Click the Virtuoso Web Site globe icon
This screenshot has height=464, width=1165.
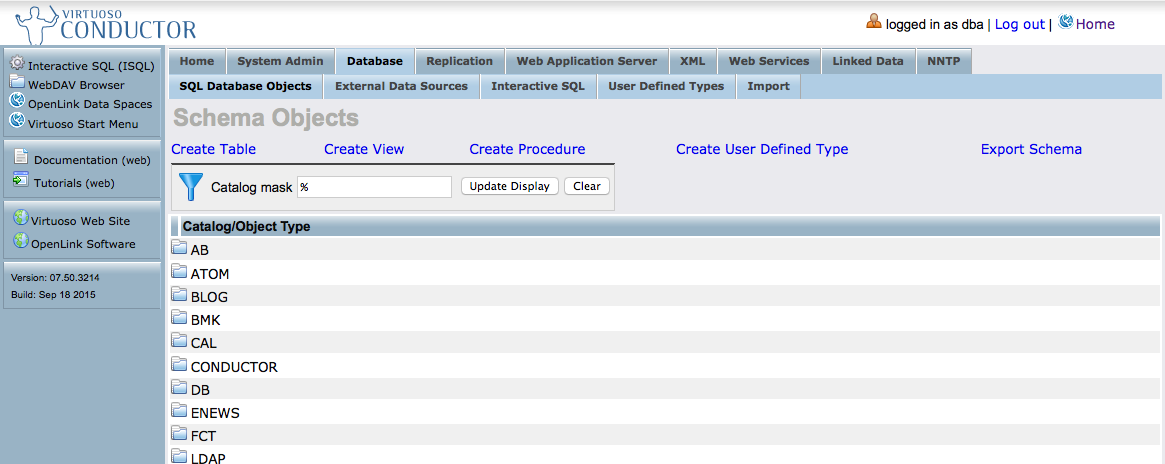point(21,218)
